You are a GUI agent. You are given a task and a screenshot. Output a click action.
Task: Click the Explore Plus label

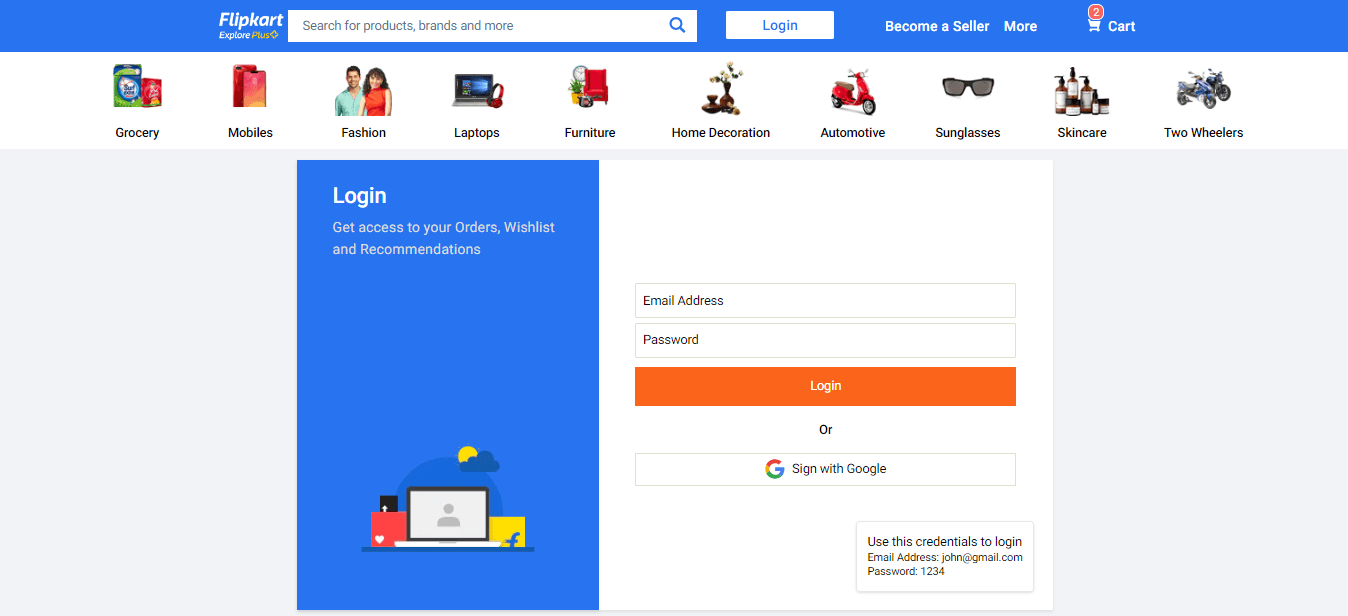pyautogui.click(x=249, y=35)
